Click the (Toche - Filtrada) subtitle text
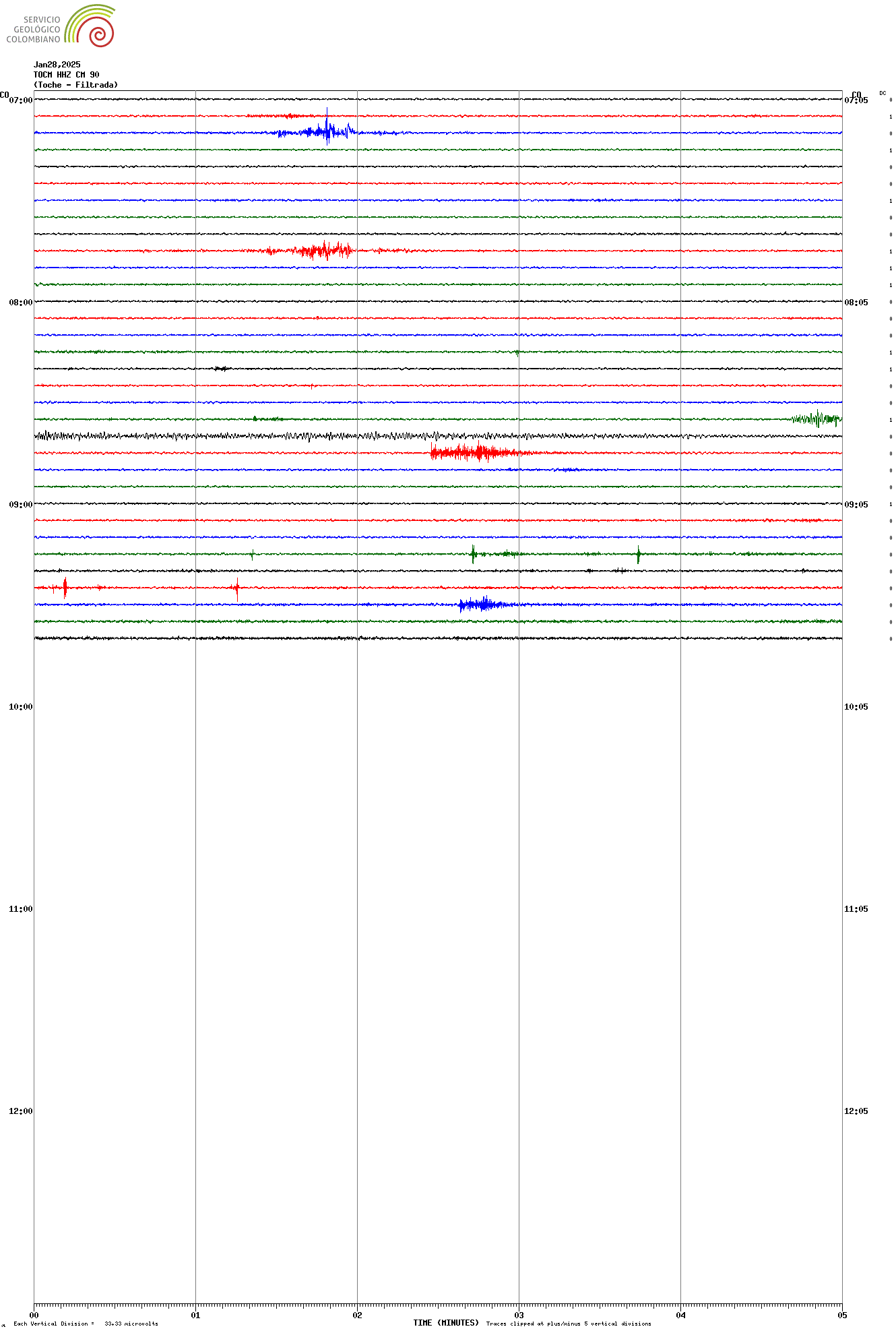This screenshot has width=896, height=1333. 75,85
